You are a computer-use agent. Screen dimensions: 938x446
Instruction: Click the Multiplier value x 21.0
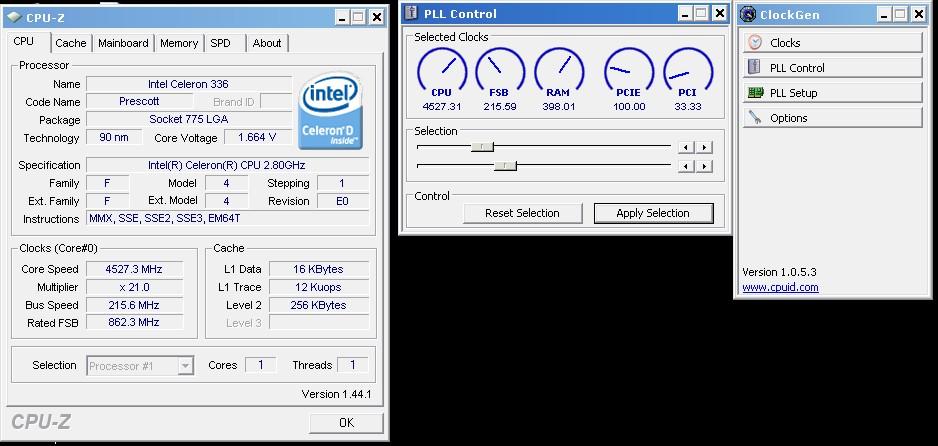pyautogui.click(x=134, y=287)
